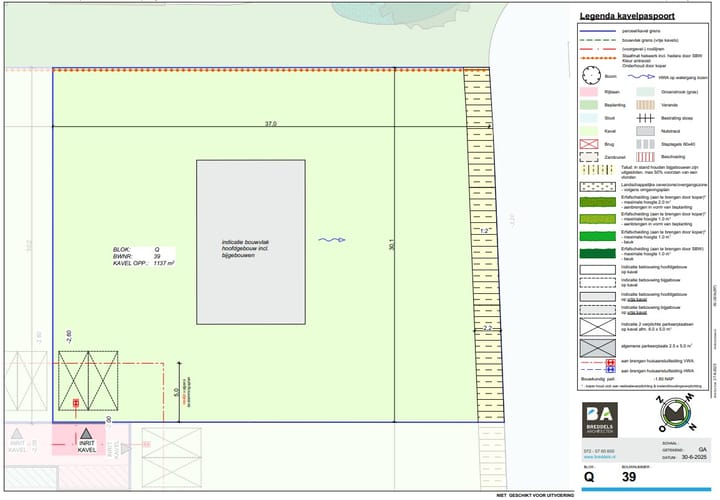Click the Brug crossed red box in legend
The height and width of the screenshot is (500, 720).
[589, 144]
